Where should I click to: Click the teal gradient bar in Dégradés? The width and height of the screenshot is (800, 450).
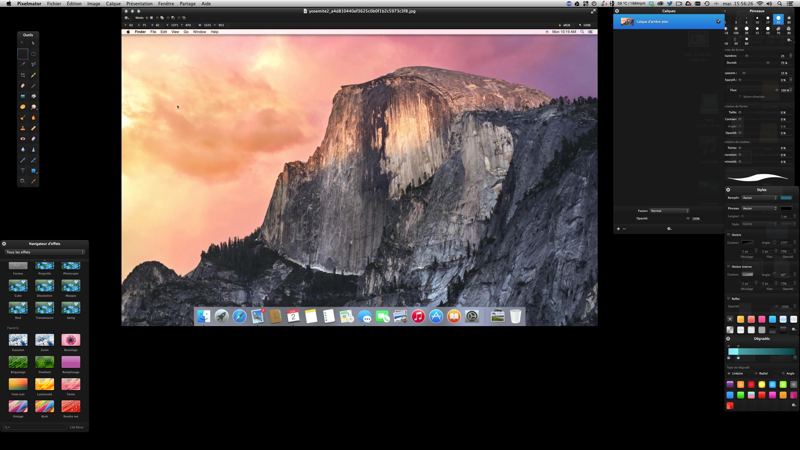tap(762, 352)
